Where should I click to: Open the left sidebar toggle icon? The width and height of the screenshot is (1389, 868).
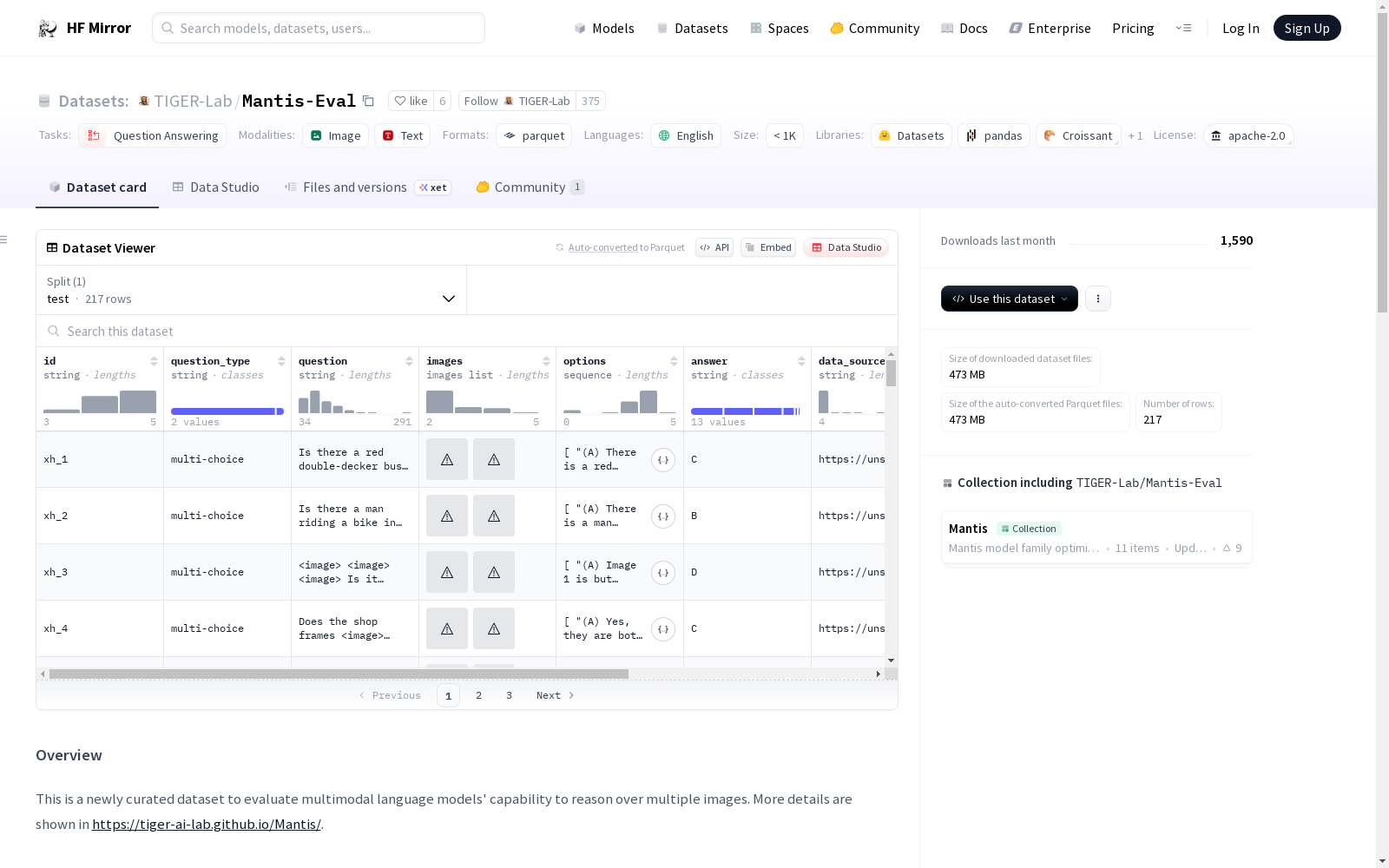4,240
